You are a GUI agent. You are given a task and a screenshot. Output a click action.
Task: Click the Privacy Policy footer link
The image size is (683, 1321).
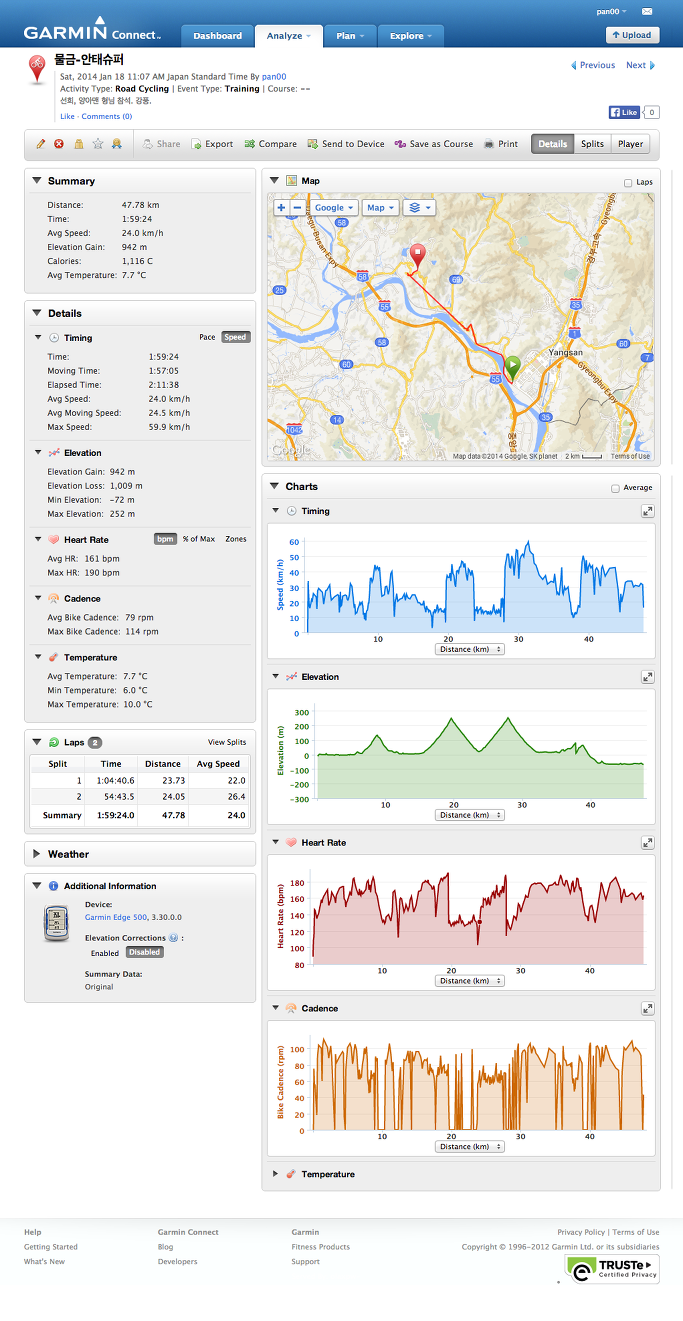(x=581, y=1232)
